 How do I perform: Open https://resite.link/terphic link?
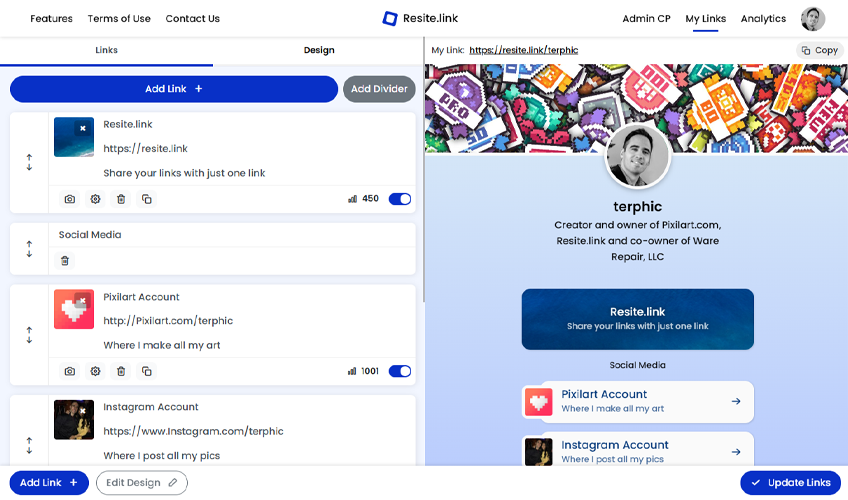(524, 50)
